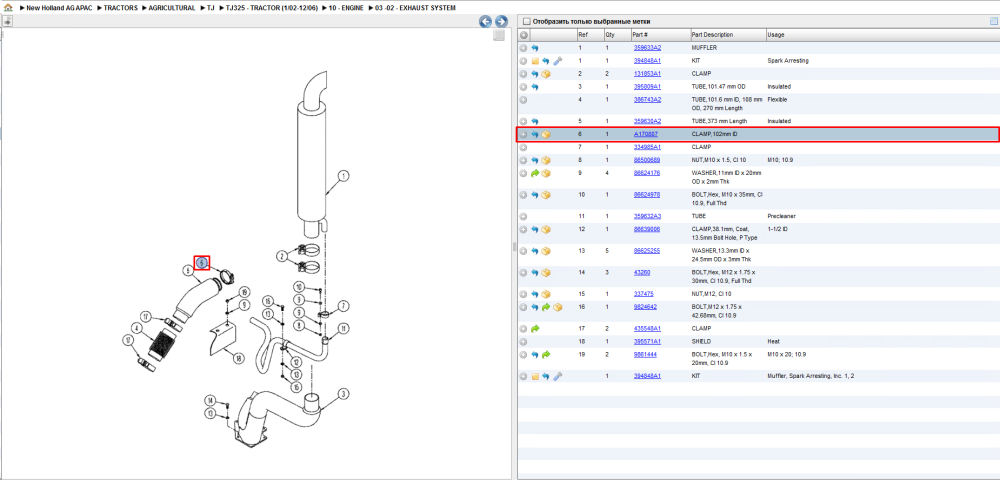The image size is (1000, 480).
Task: Click the blue arrow on the BOLT M10 x 35mm row
Action: [534, 195]
